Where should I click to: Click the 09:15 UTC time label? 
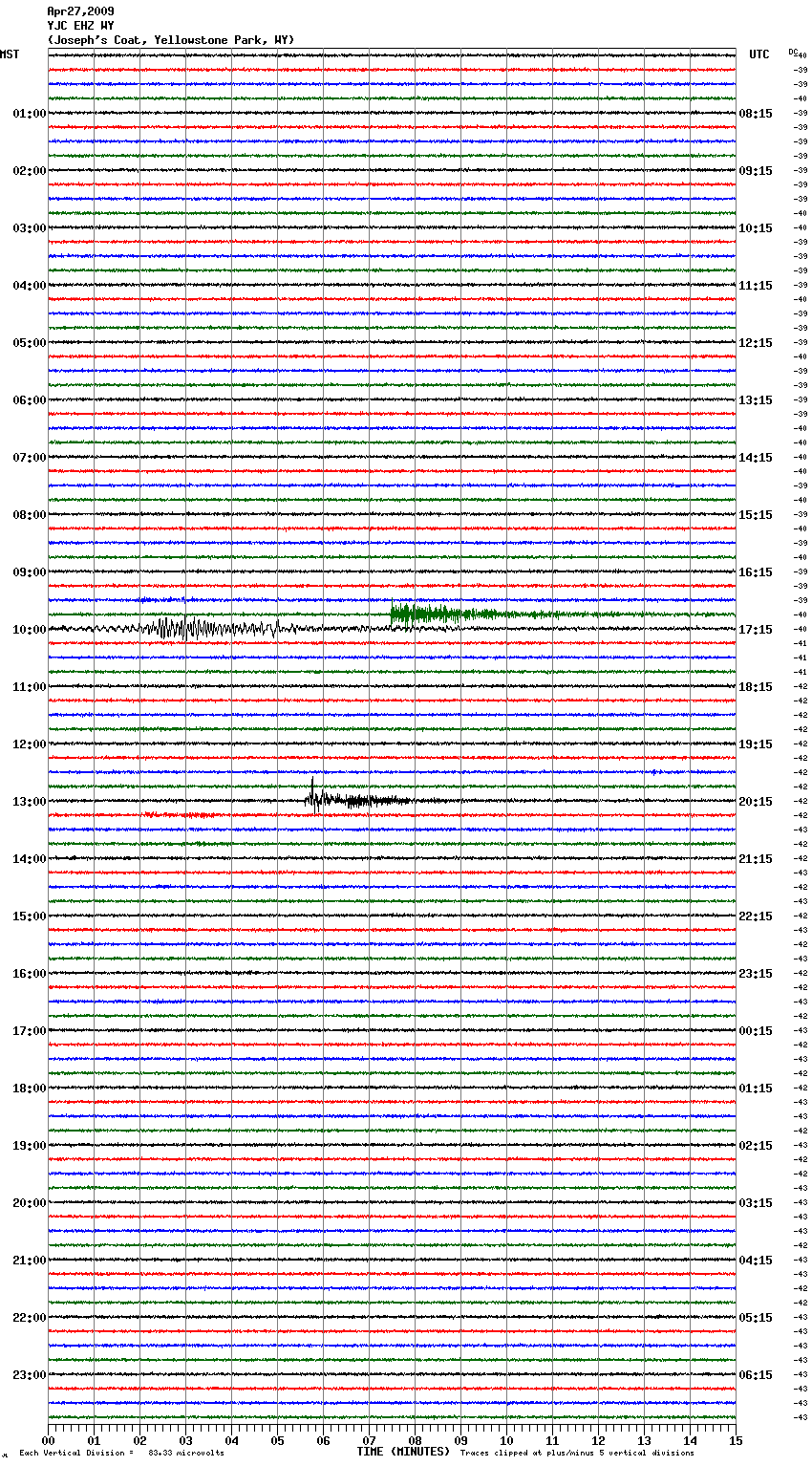(x=756, y=171)
